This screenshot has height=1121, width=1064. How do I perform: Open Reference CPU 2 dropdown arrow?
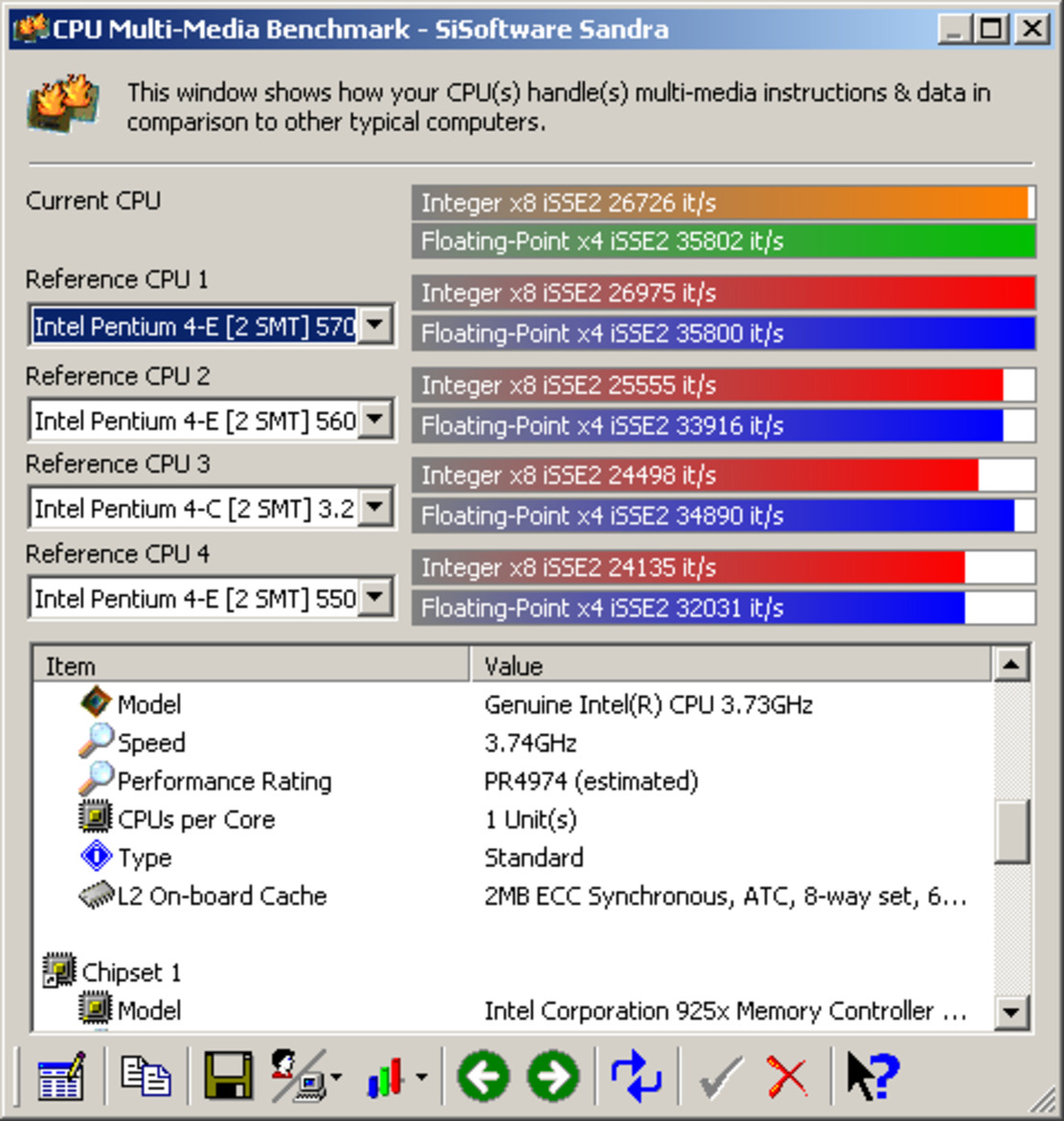point(375,420)
